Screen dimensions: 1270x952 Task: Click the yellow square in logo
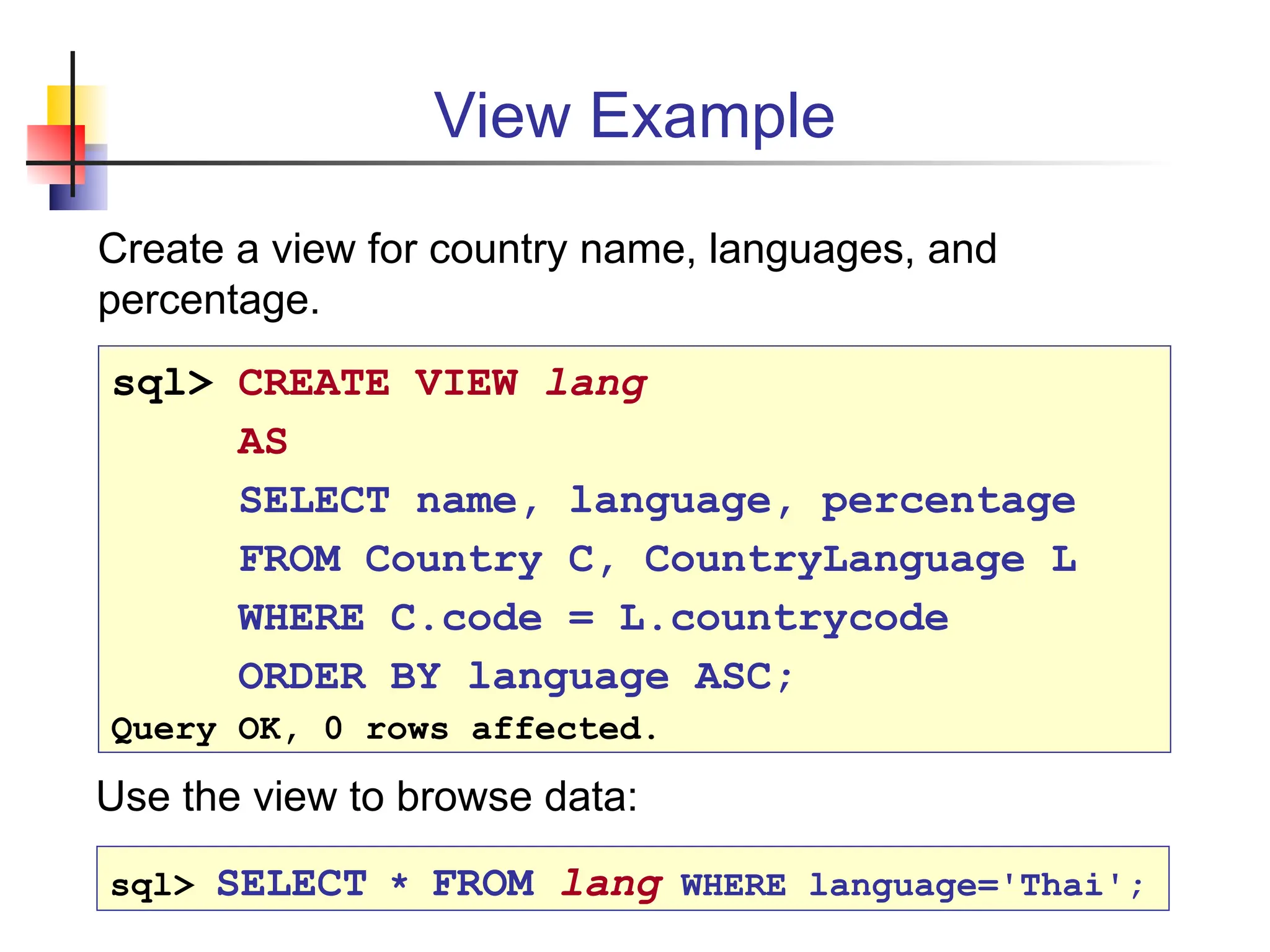point(61,104)
